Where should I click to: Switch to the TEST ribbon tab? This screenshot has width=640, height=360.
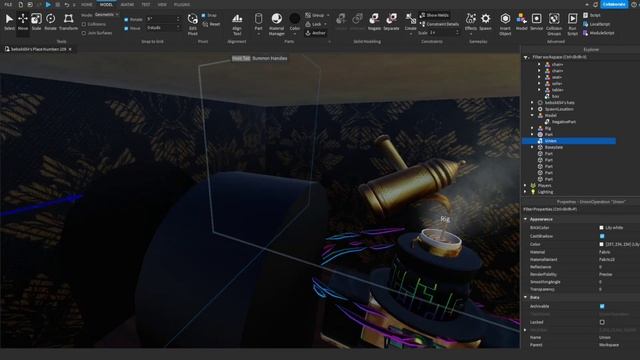click(146, 4)
